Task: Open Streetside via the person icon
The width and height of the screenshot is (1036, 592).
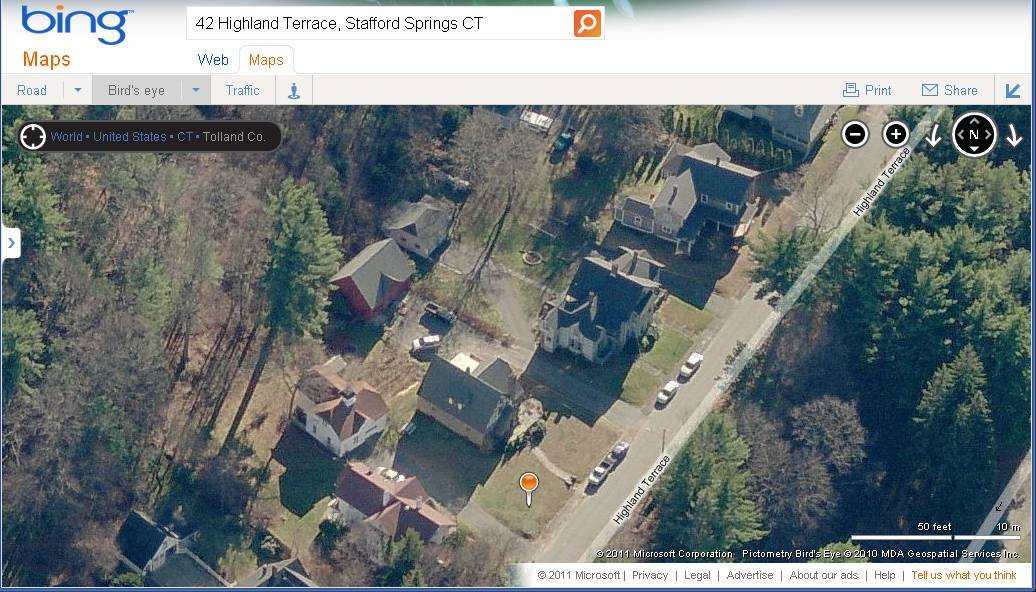Action: [x=294, y=91]
